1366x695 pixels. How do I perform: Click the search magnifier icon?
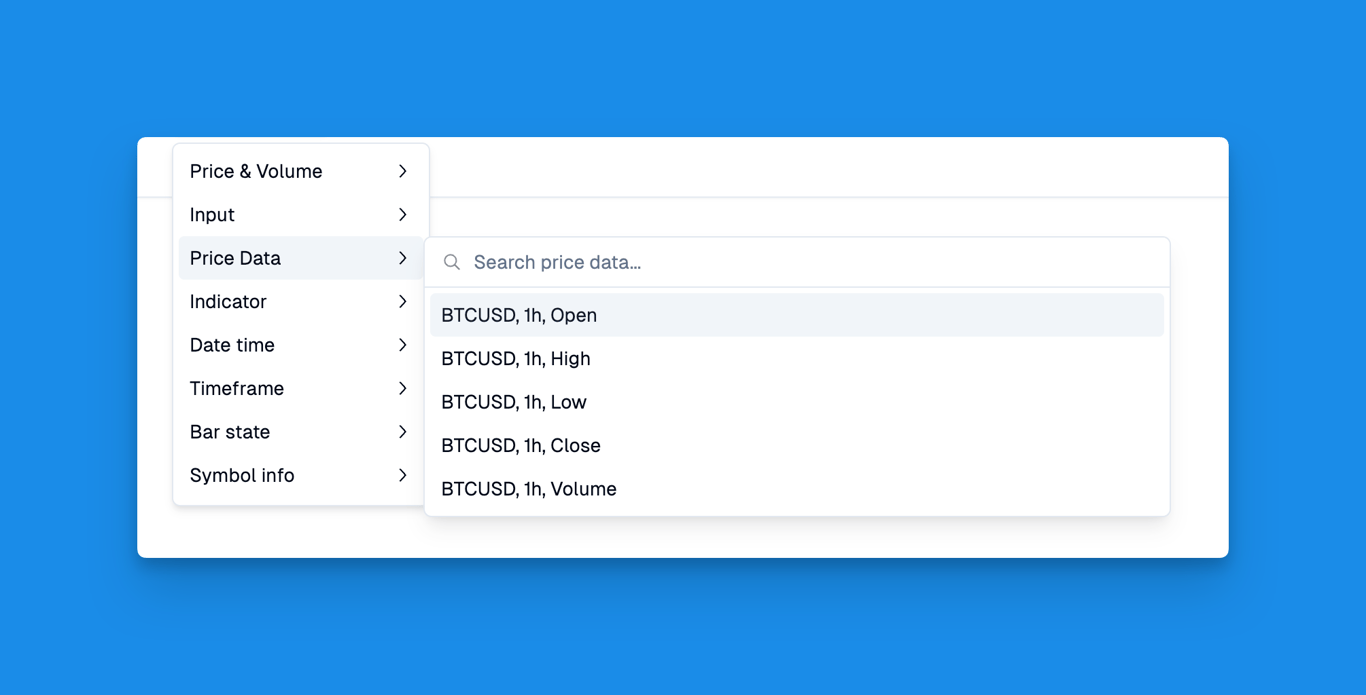click(452, 262)
